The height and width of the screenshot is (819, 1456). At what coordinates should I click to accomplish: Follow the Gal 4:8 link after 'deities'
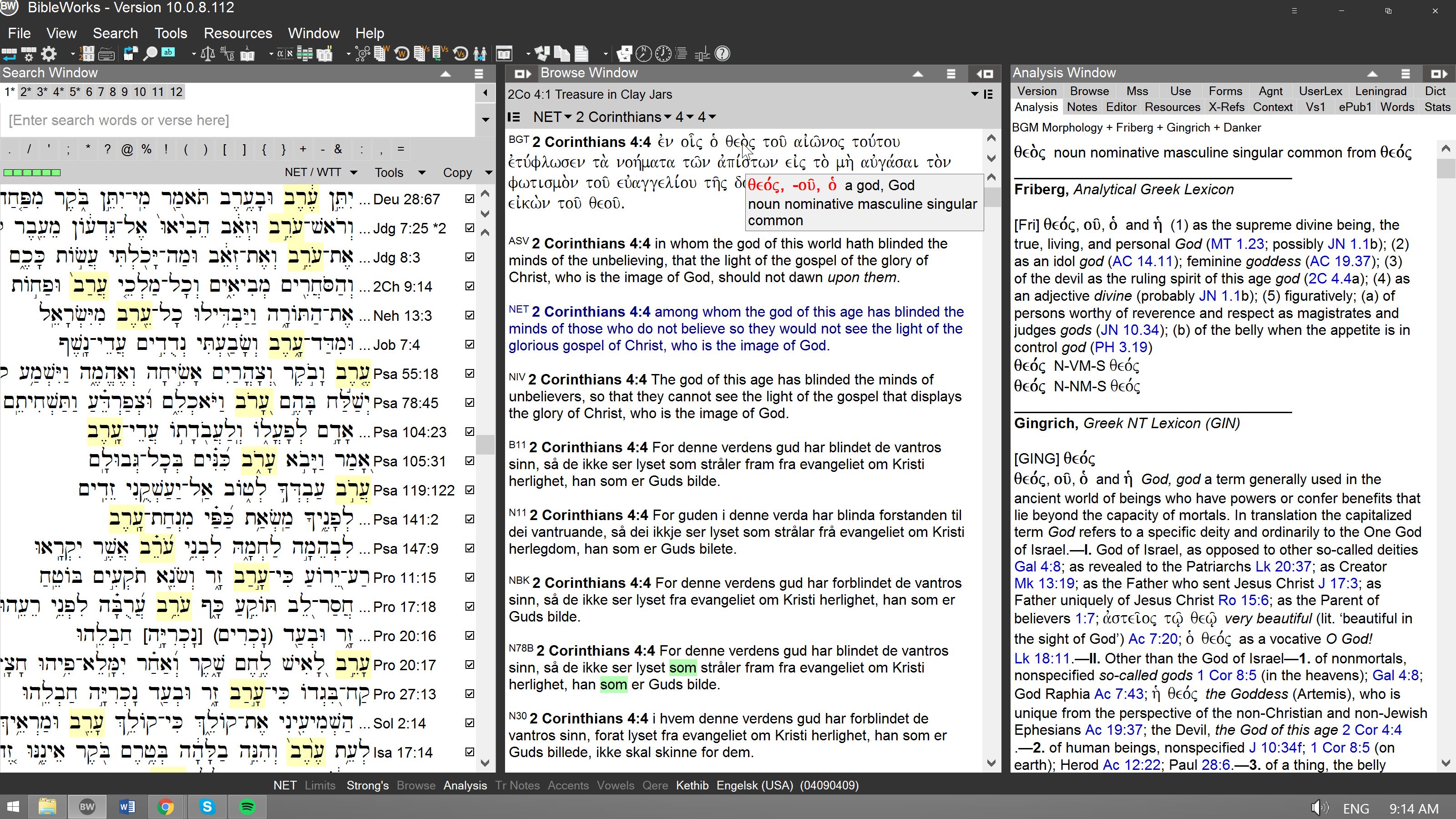[x=1038, y=566]
